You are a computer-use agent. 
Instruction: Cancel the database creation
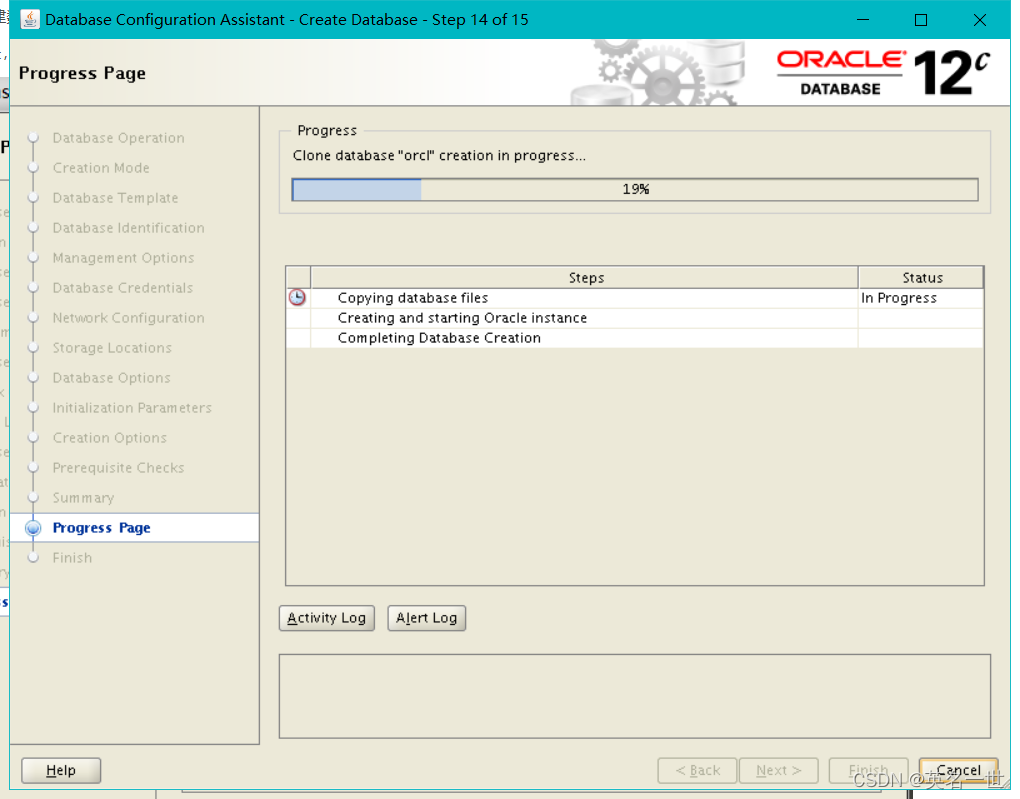(958, 770)
